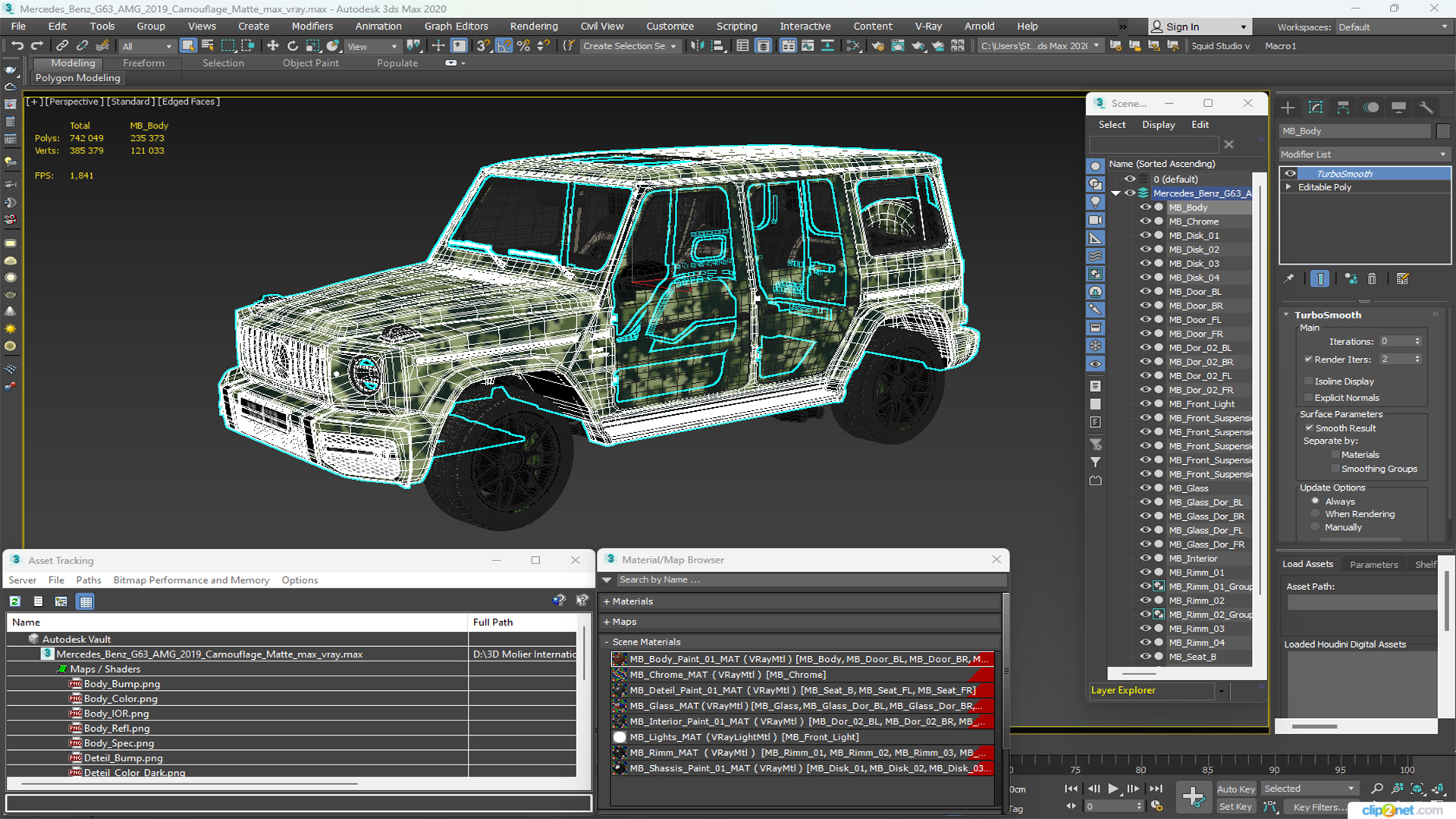Switch to the Create panel plus icon
The height and width of the screenshot is (819, 1456).
point(1288,108)
